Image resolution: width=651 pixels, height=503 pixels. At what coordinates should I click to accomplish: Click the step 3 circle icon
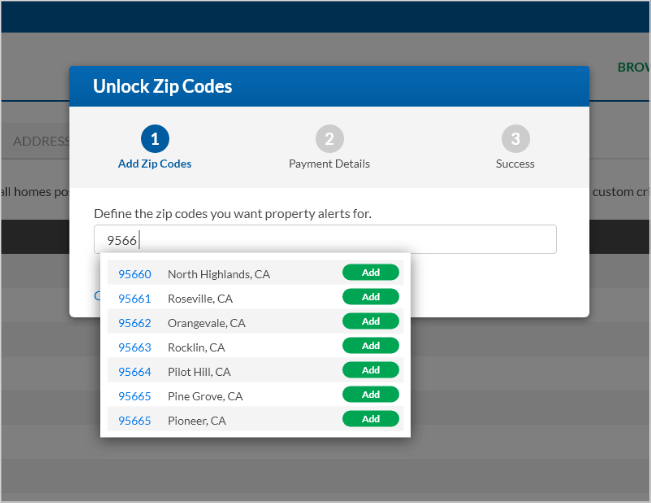coord(515,139)
